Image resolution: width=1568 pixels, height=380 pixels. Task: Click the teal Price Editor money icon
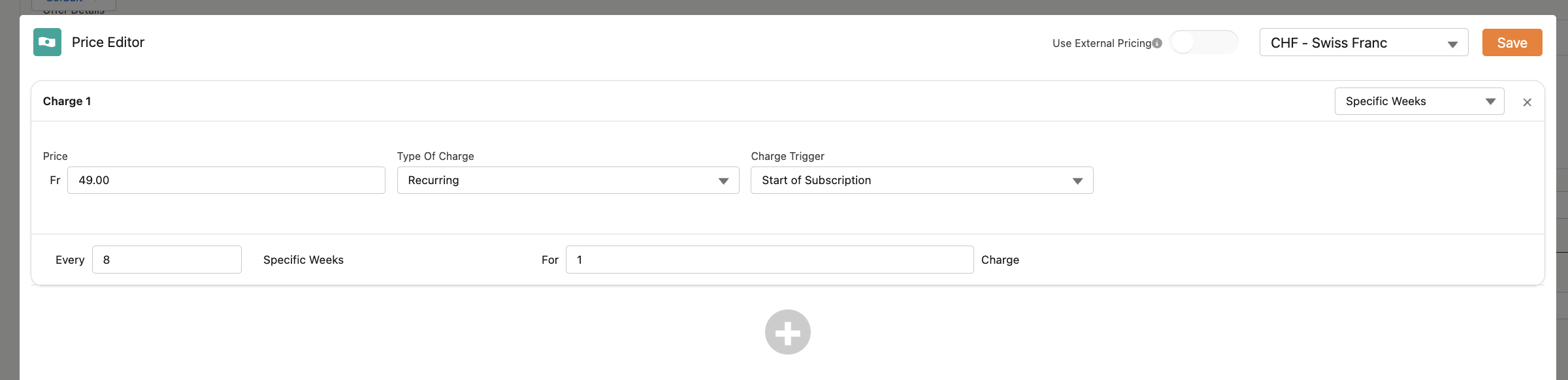click(x=47, y=42)
